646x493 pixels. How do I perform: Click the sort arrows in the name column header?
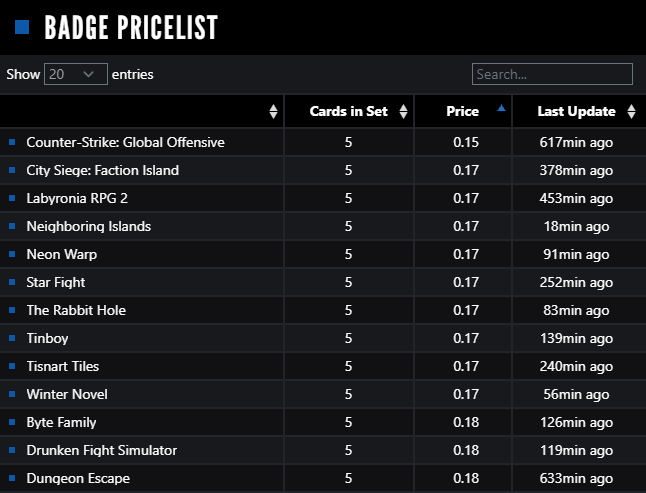pyautogui.click(x=274, y=112)
